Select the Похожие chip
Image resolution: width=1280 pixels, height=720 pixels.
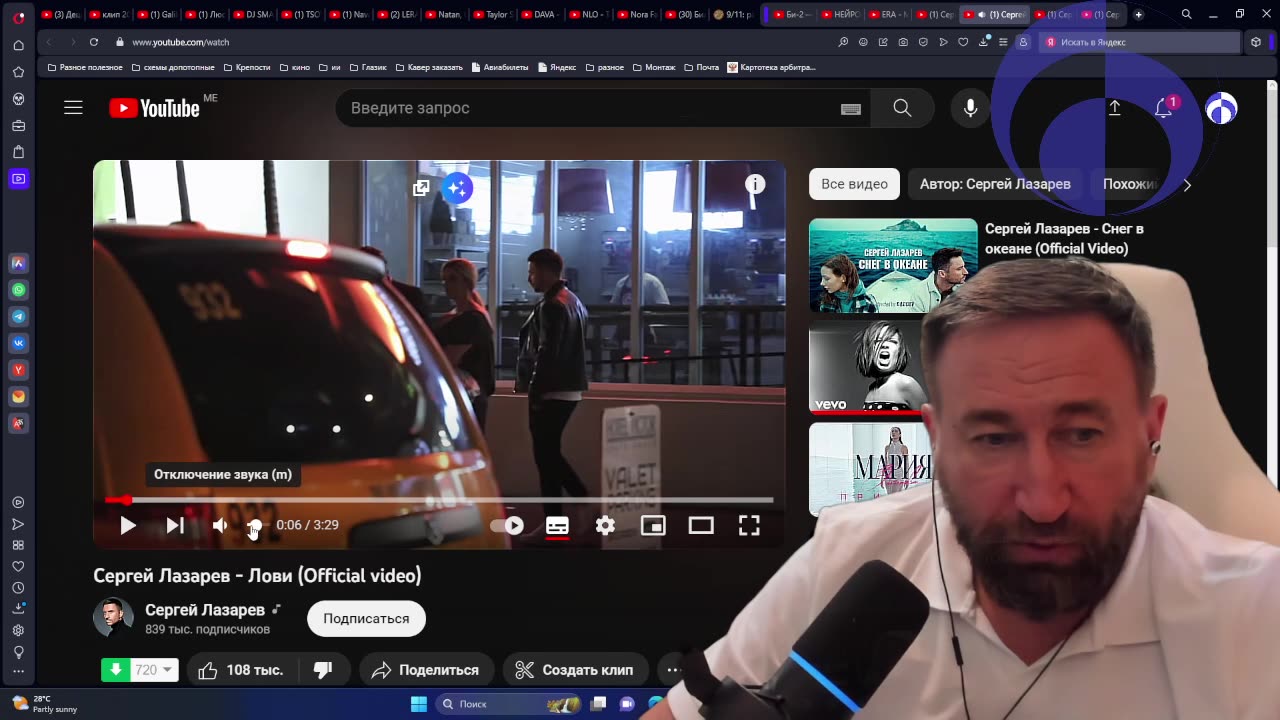click(x=1130, y=184)
